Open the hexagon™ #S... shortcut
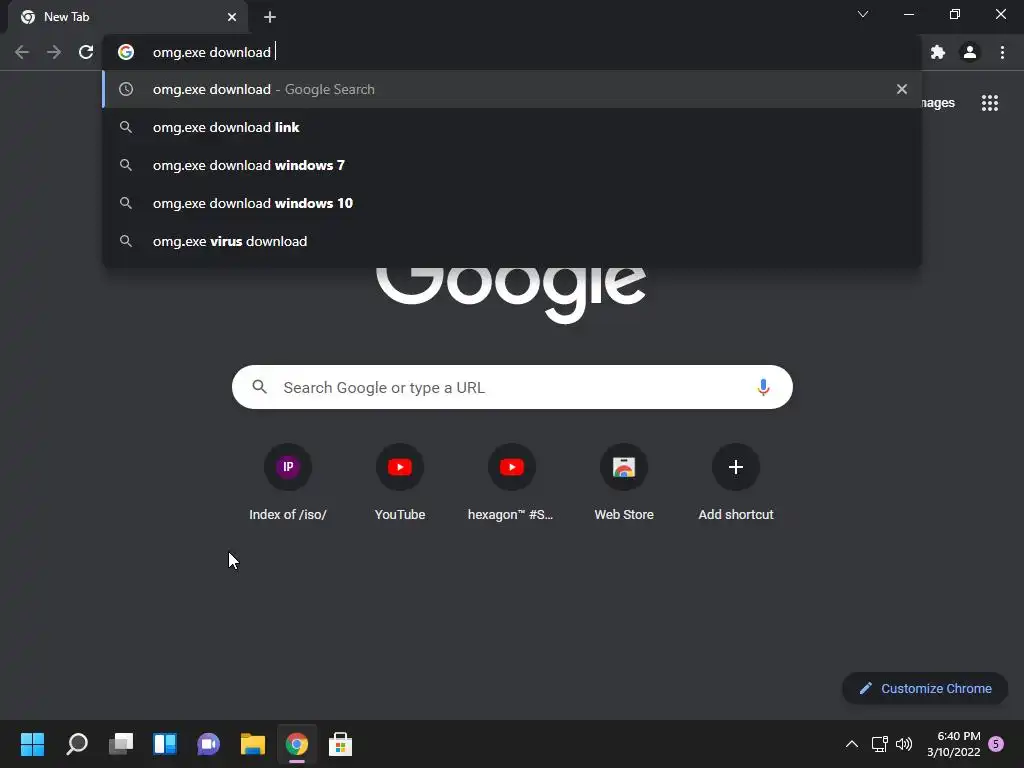Screen dimensions: 1024x768 click(x=511, y=483)
